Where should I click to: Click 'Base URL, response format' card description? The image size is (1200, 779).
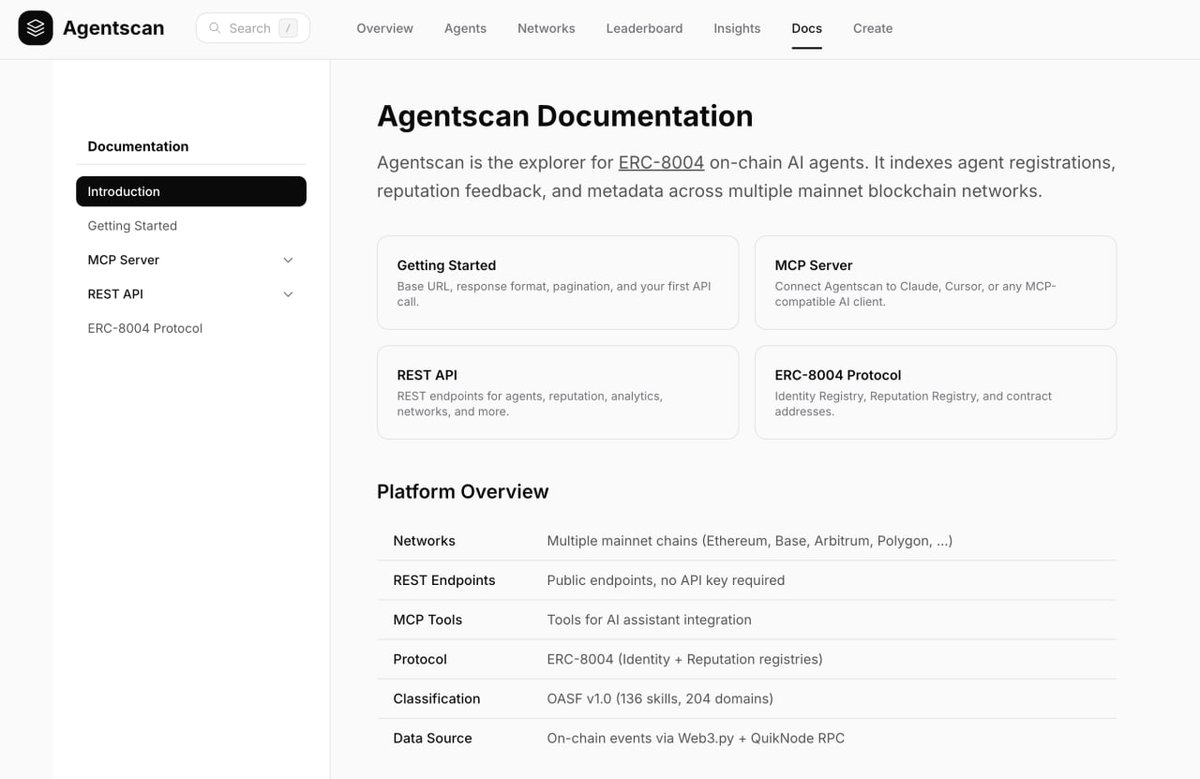(554, 294)
